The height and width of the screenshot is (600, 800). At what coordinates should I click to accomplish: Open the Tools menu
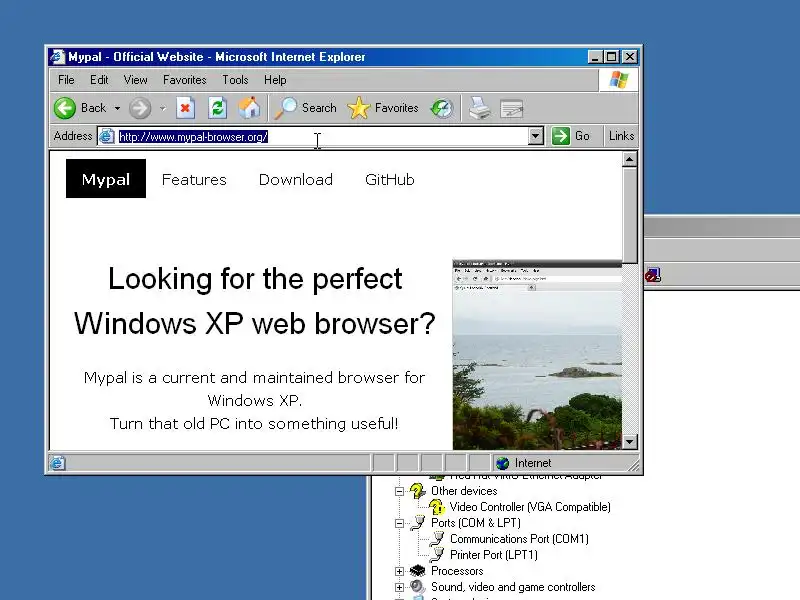pyautogui.click(x=235, y=80)
